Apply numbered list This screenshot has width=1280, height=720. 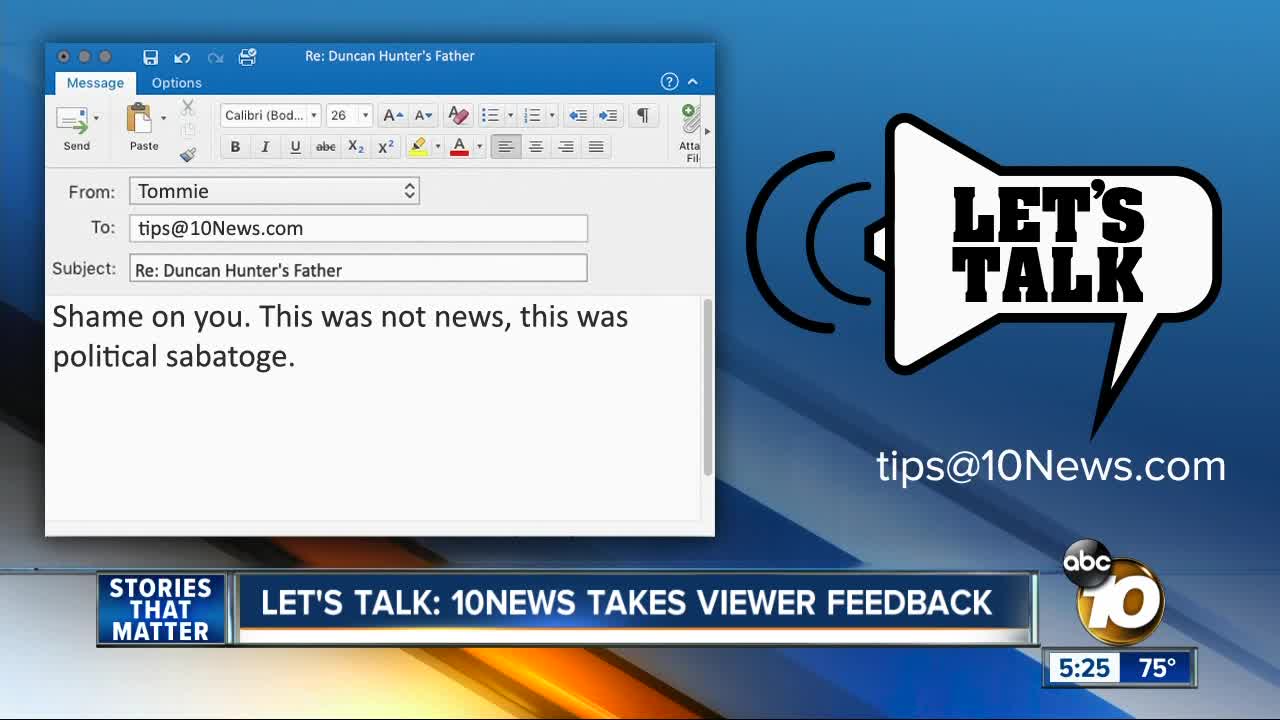(532, 116)
